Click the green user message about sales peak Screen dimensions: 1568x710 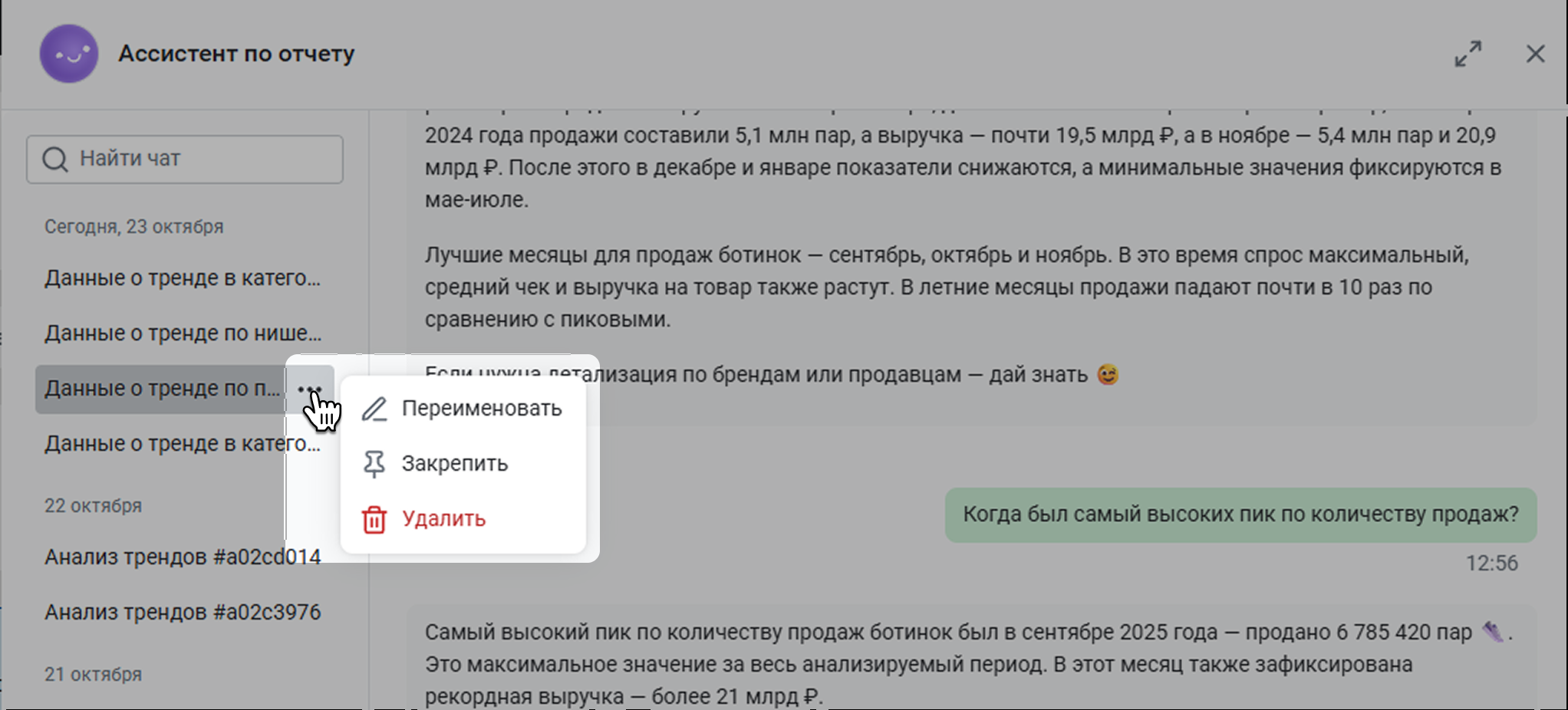(1240, 514)
